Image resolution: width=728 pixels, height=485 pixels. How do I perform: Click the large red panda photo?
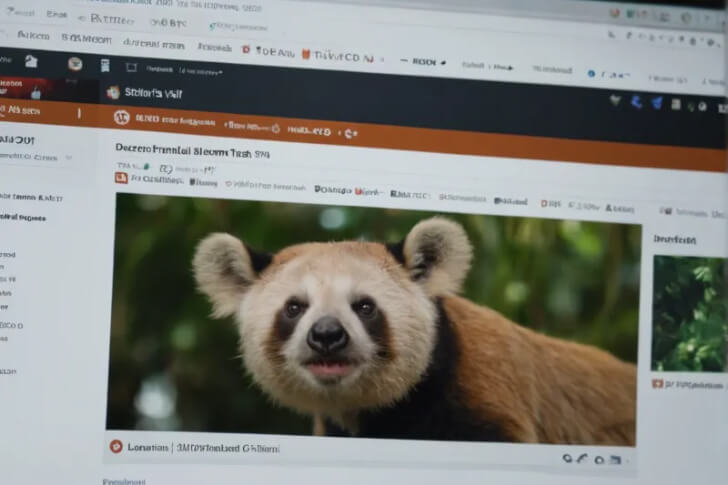click(372, 320)
